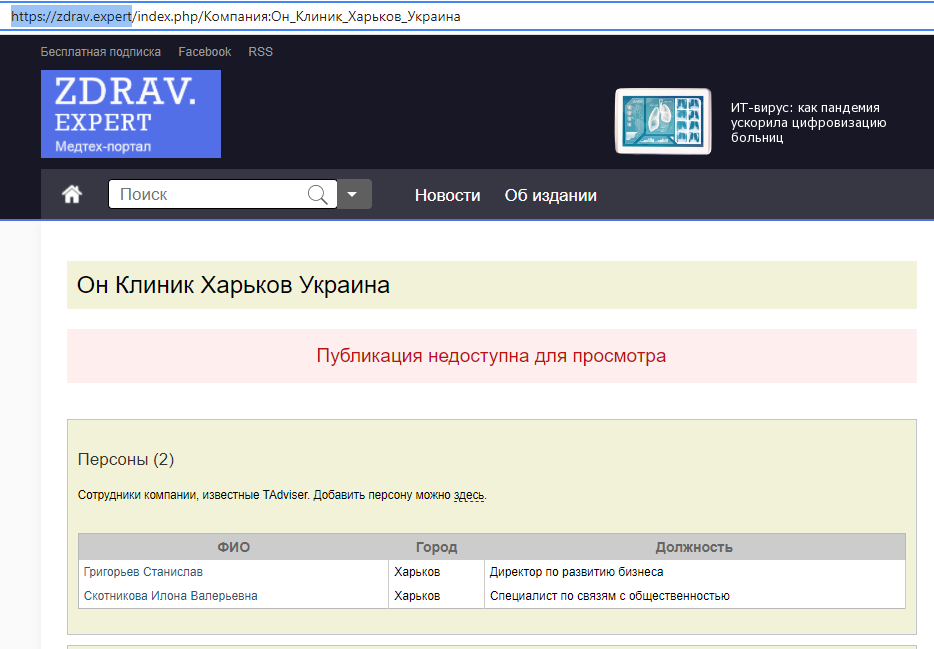Viewport: 934px width, 649px height.
Task: Click the ZDRAV.EXPERT logo
Action: pyautogui.click(x=131, y=114)
